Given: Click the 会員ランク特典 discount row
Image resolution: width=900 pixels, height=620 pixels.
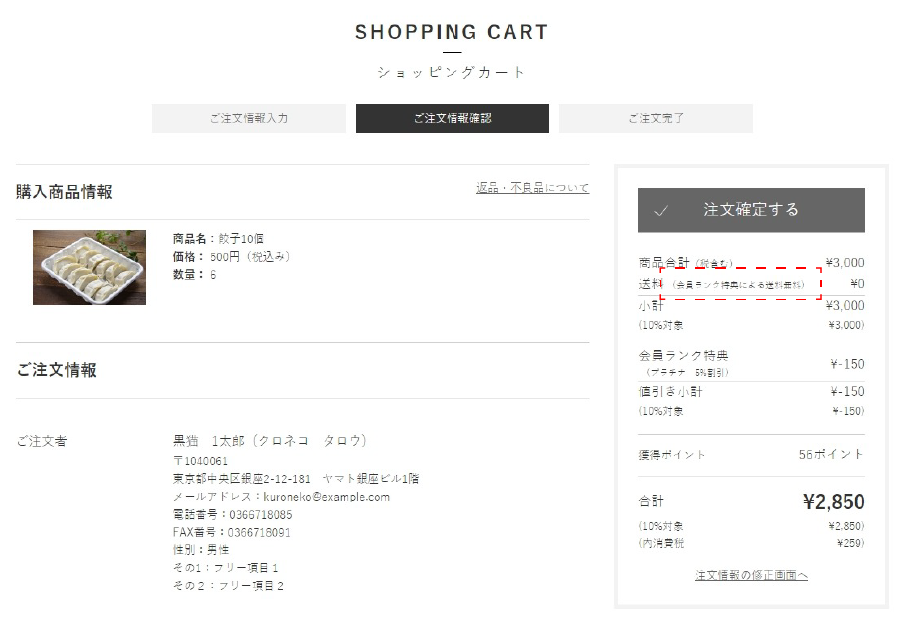Looking at the screenshot, I should (x=751, y=363).
